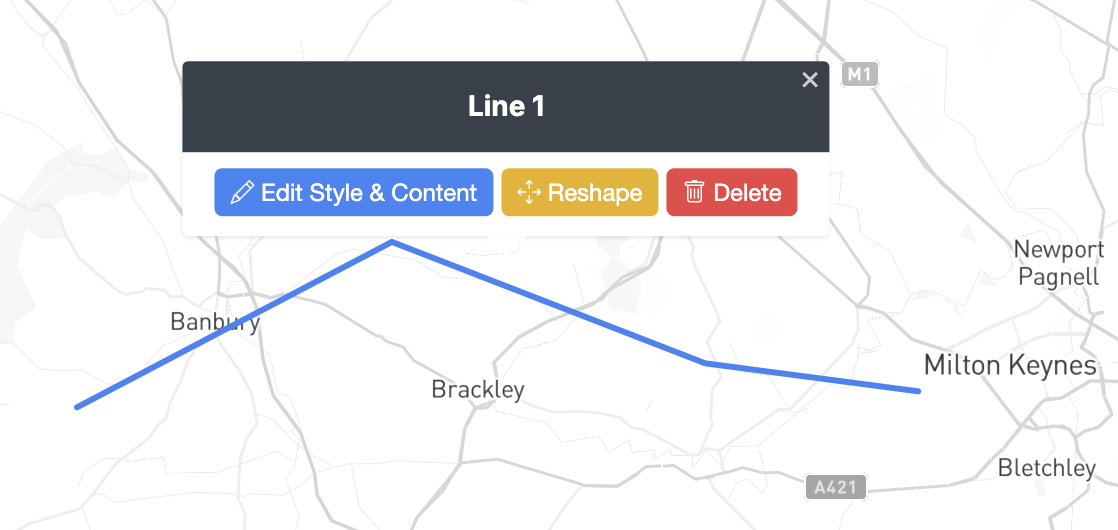Click the Line 1 popup title

click(506, 107)
